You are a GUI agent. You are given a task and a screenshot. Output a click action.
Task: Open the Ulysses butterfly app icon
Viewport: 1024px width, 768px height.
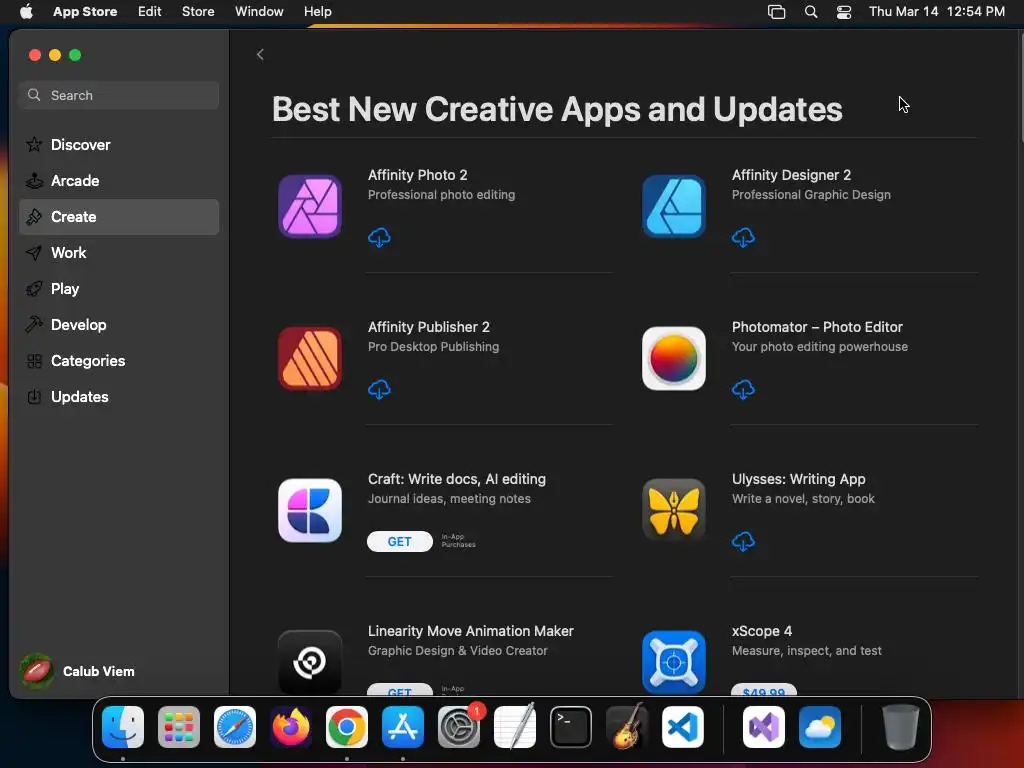pos(673,511)
